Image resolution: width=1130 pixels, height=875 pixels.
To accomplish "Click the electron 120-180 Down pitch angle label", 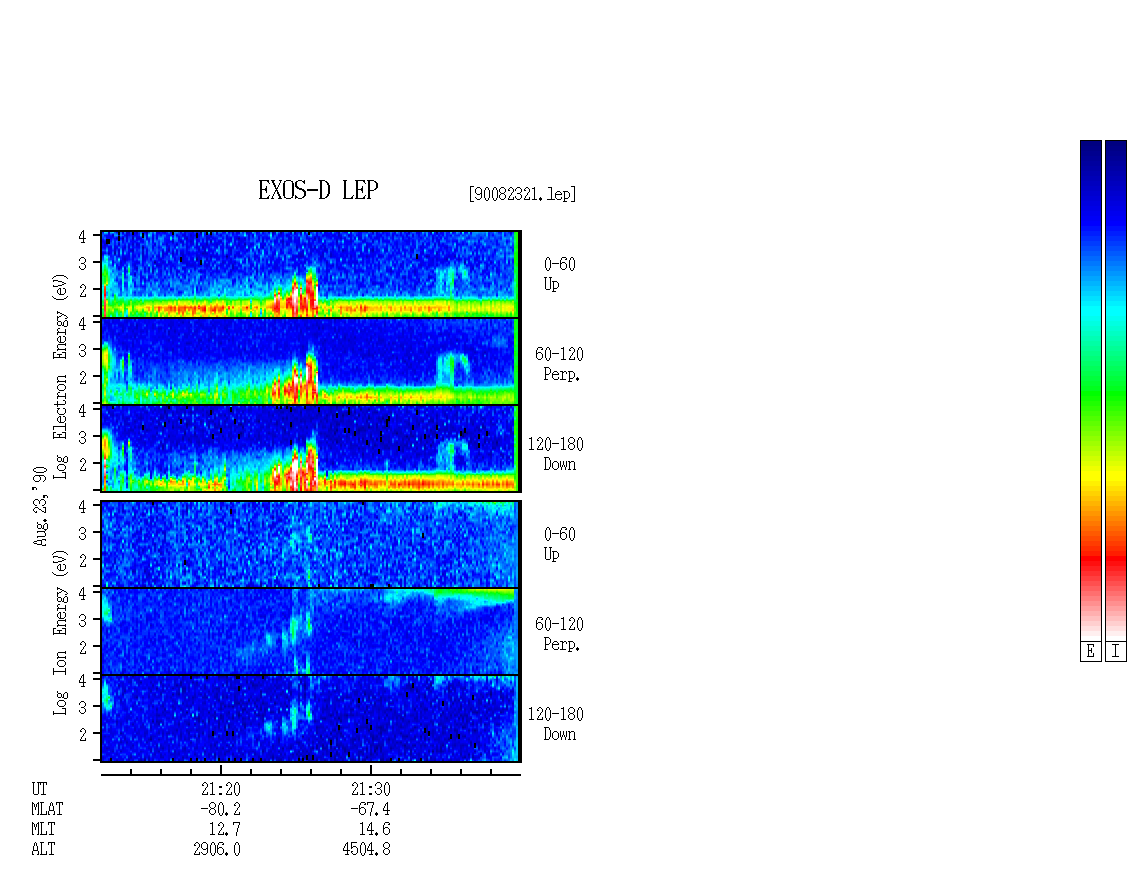I will point(556,454).
